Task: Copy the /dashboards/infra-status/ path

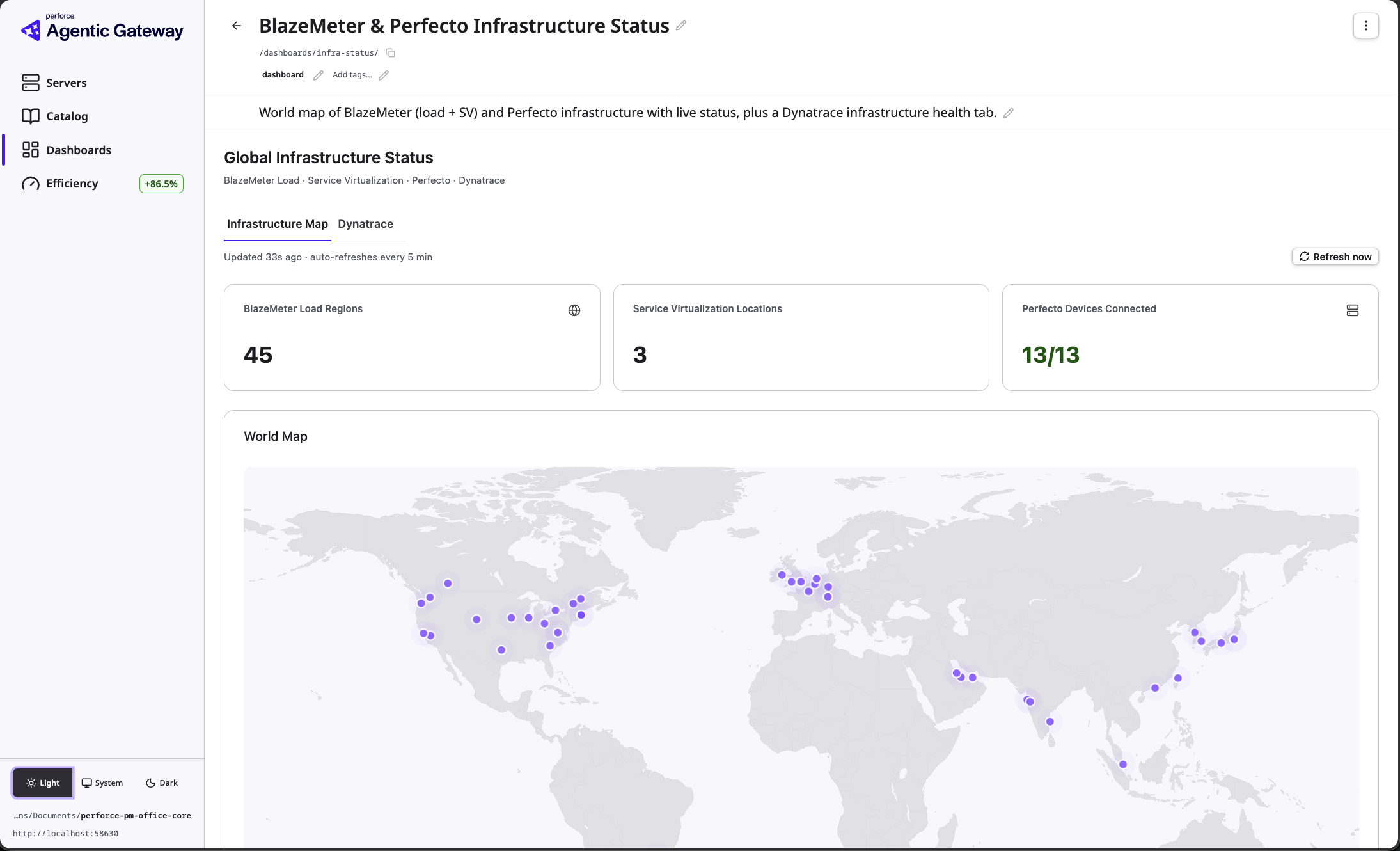Action: pos(390,53)
